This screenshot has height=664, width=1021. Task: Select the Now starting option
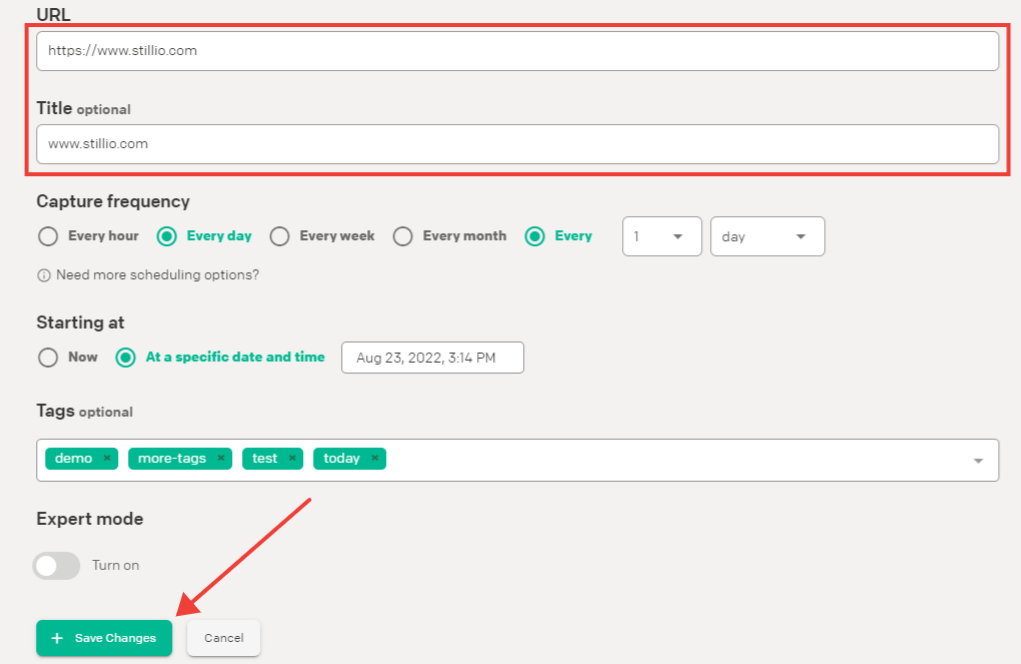click(x=48, y=357)
